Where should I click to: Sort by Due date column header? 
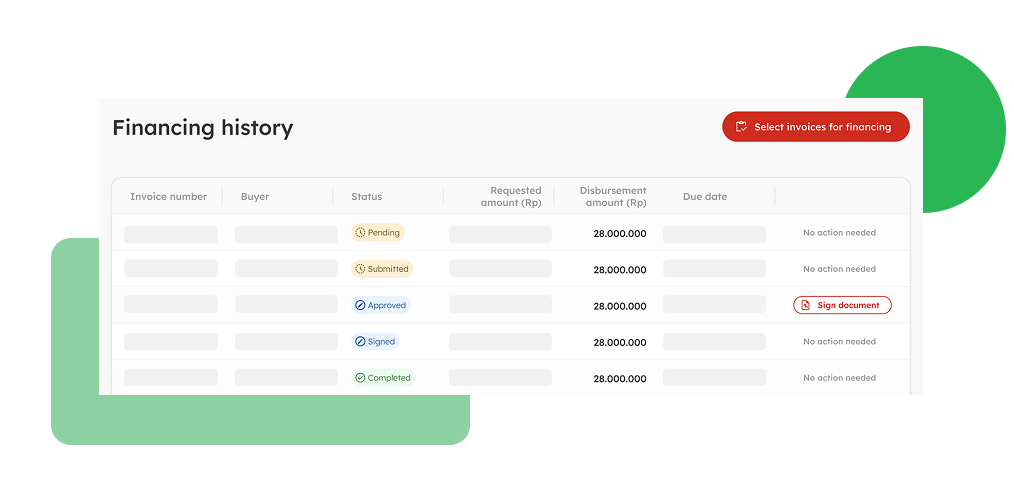click(x=705, y=197)
